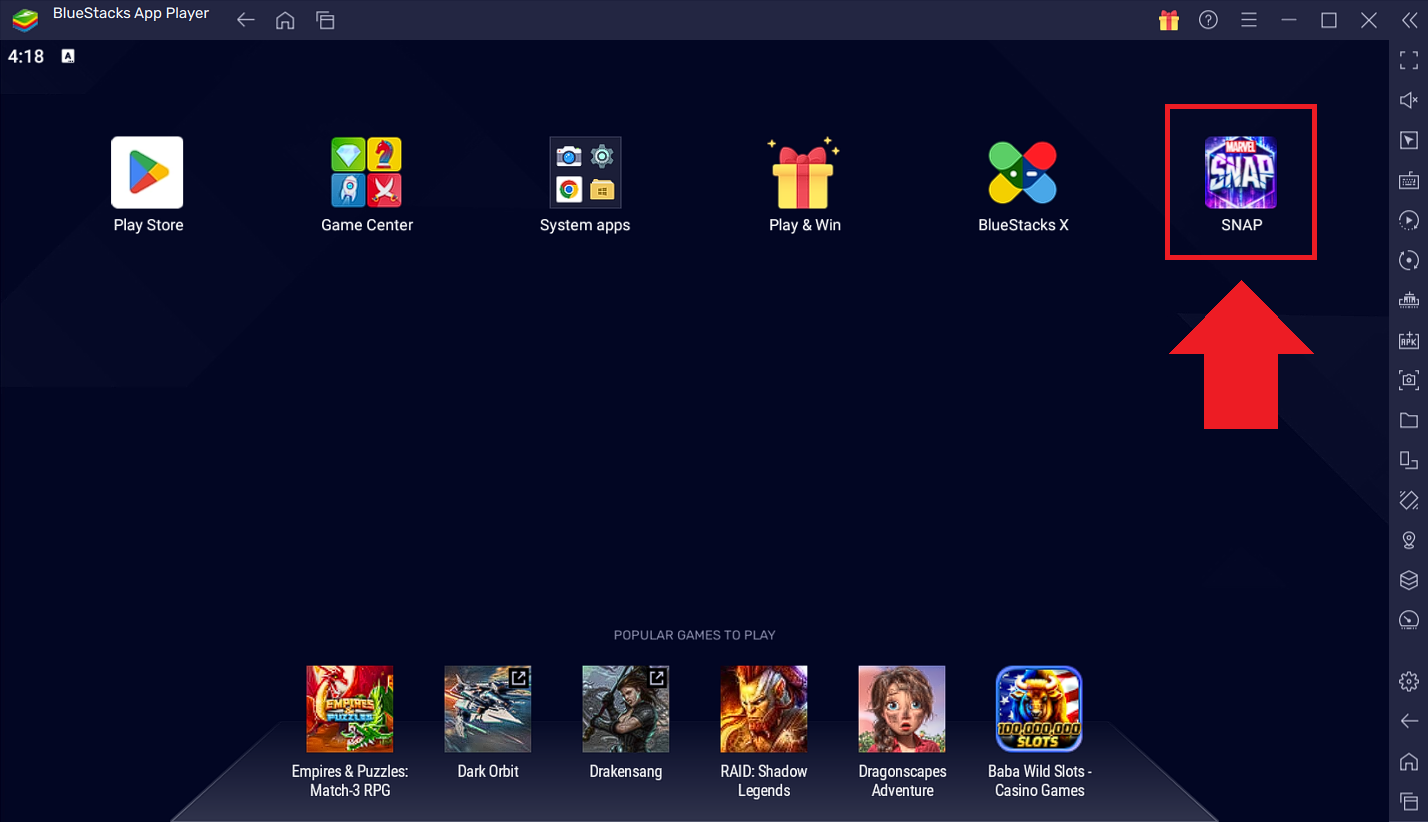Viewport: 1428px width, 822px height.
Task: Open BlueStacks settings
Action: point(1408,680)
